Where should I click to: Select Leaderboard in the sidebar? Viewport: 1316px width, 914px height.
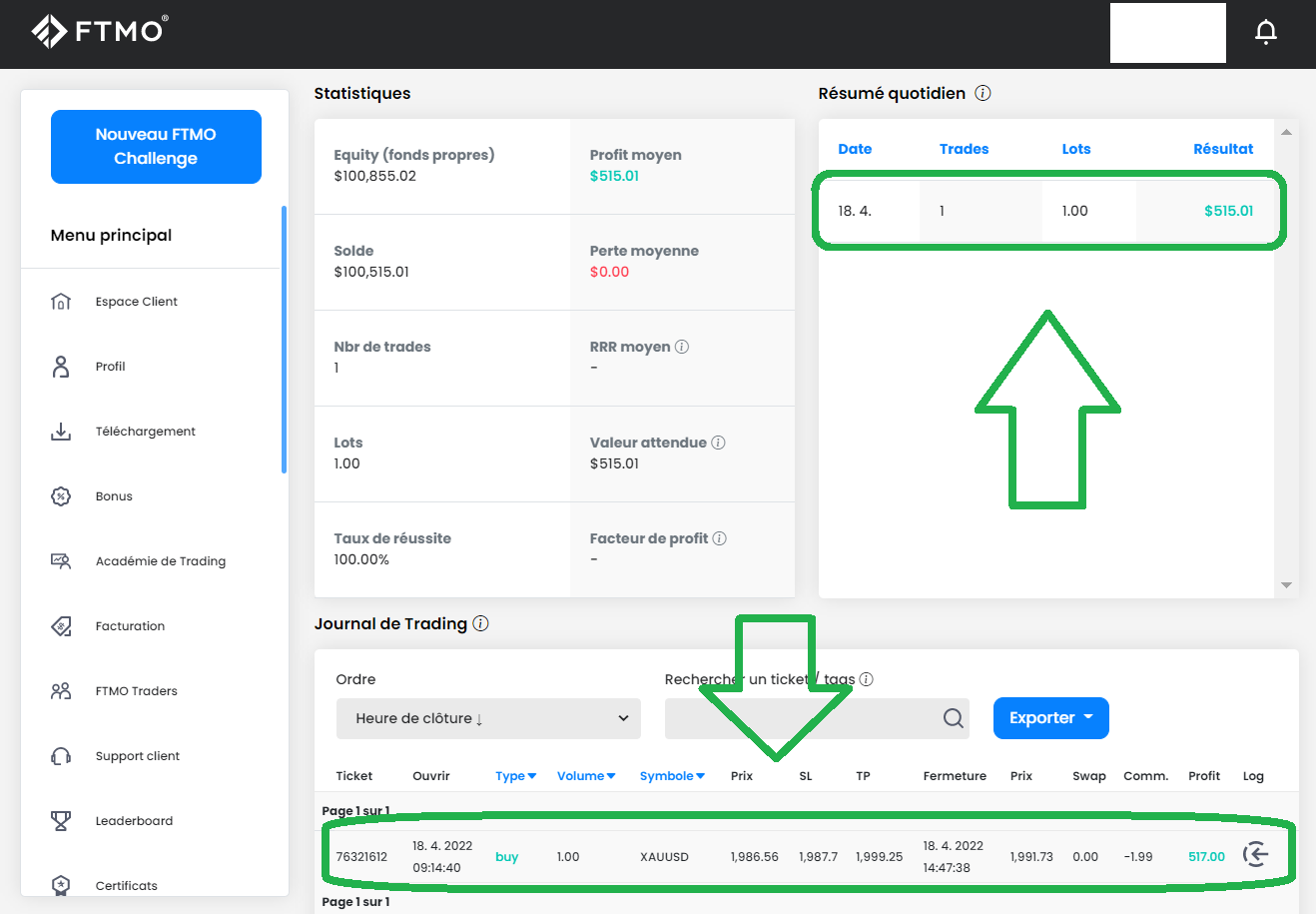tap(134, 821)
